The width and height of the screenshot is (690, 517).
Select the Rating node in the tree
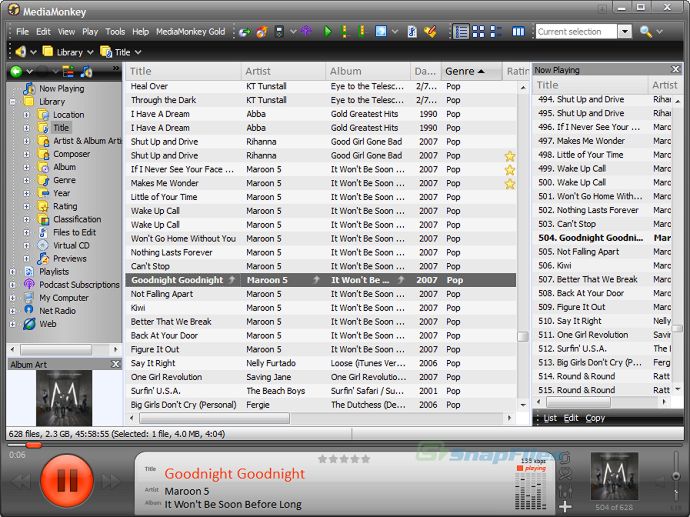(65, 206)
